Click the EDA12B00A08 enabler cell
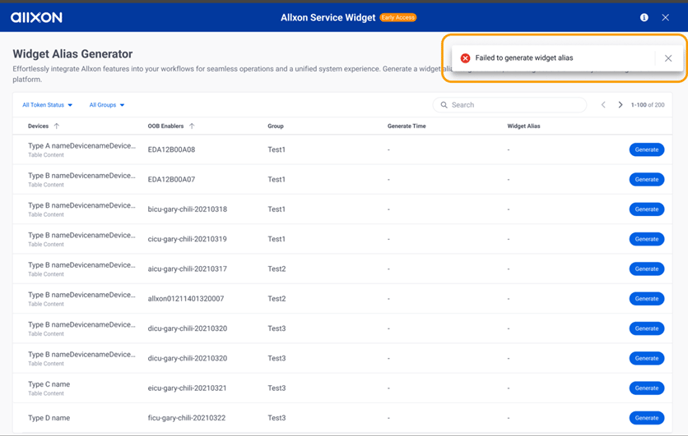The image size is (688, 436). click(x=172, y=150)
